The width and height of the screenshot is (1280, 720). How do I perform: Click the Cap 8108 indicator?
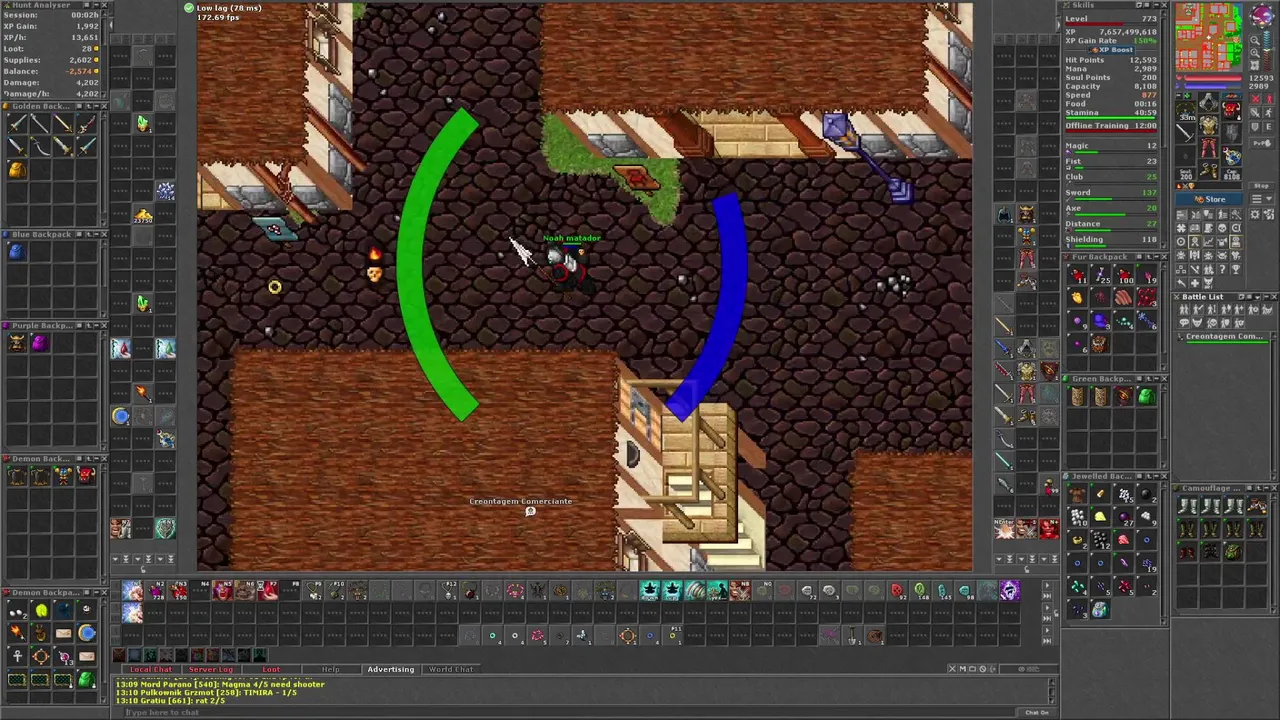click(x=1232, y=174)
